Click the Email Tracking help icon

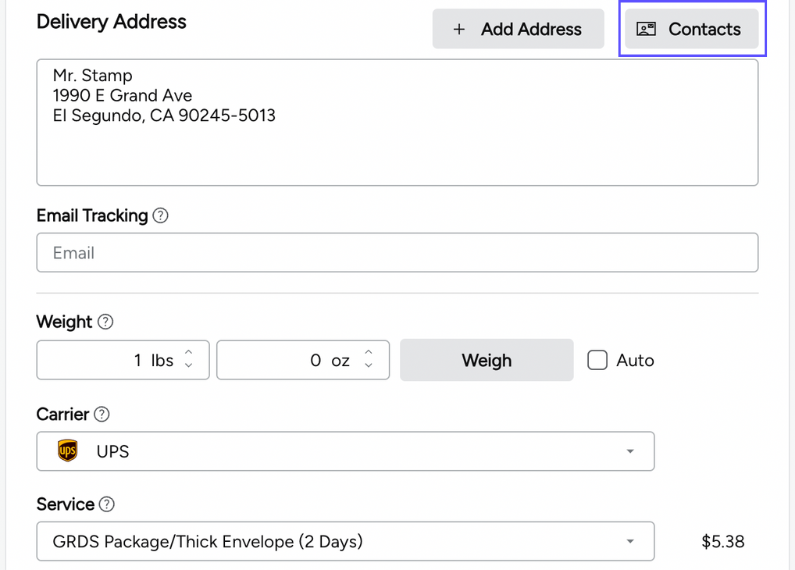click(160, 216)
